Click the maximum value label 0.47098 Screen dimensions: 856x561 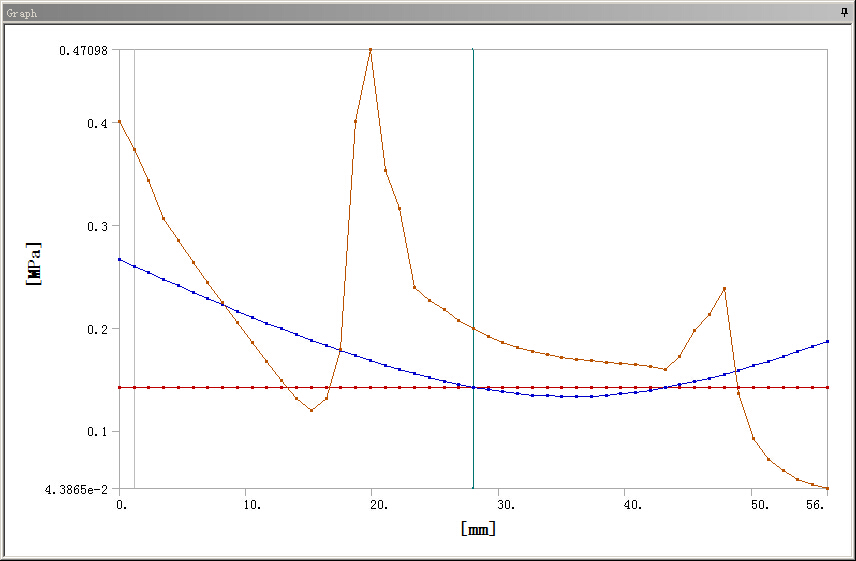click(x=83, y=50)
